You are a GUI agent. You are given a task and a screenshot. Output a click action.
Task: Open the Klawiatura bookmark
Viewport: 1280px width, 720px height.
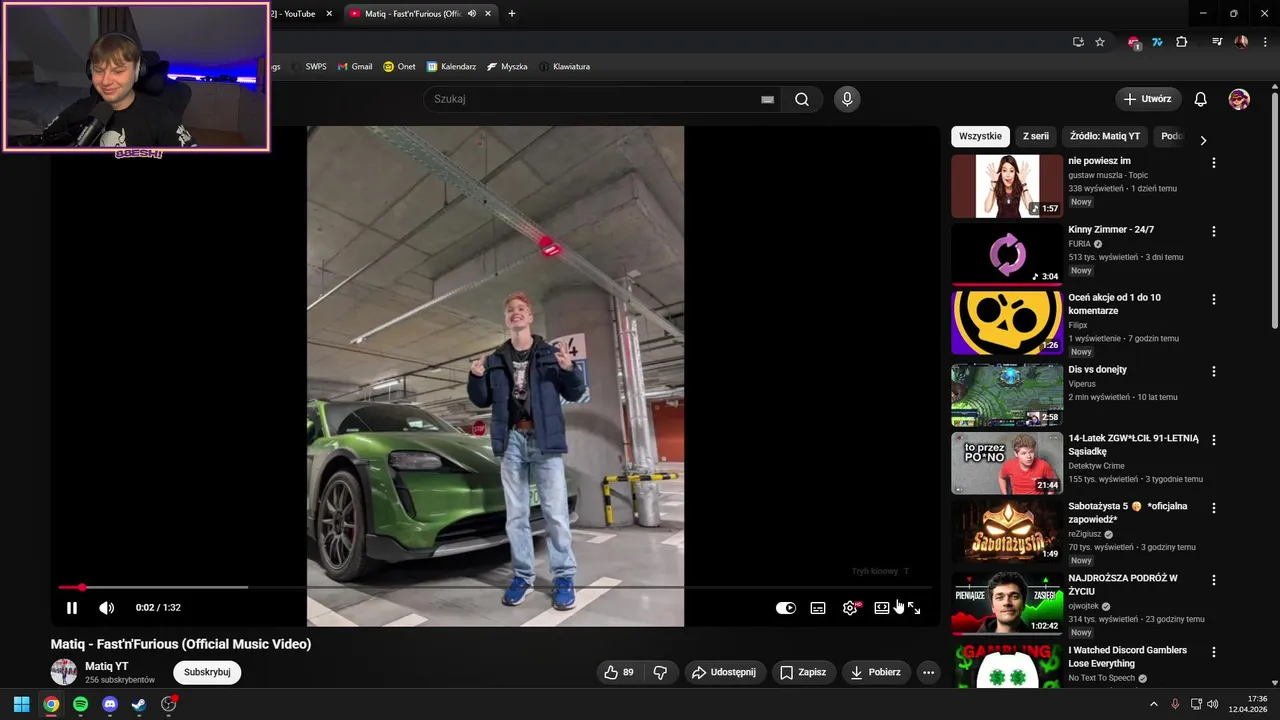(x=564, y=67)
